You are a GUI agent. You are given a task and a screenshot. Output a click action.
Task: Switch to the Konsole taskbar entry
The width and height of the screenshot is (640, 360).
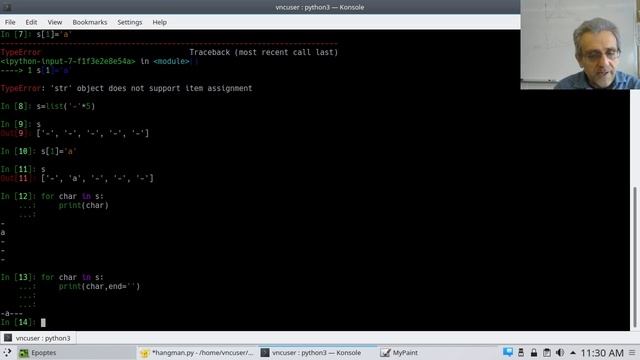coord(317,353)
